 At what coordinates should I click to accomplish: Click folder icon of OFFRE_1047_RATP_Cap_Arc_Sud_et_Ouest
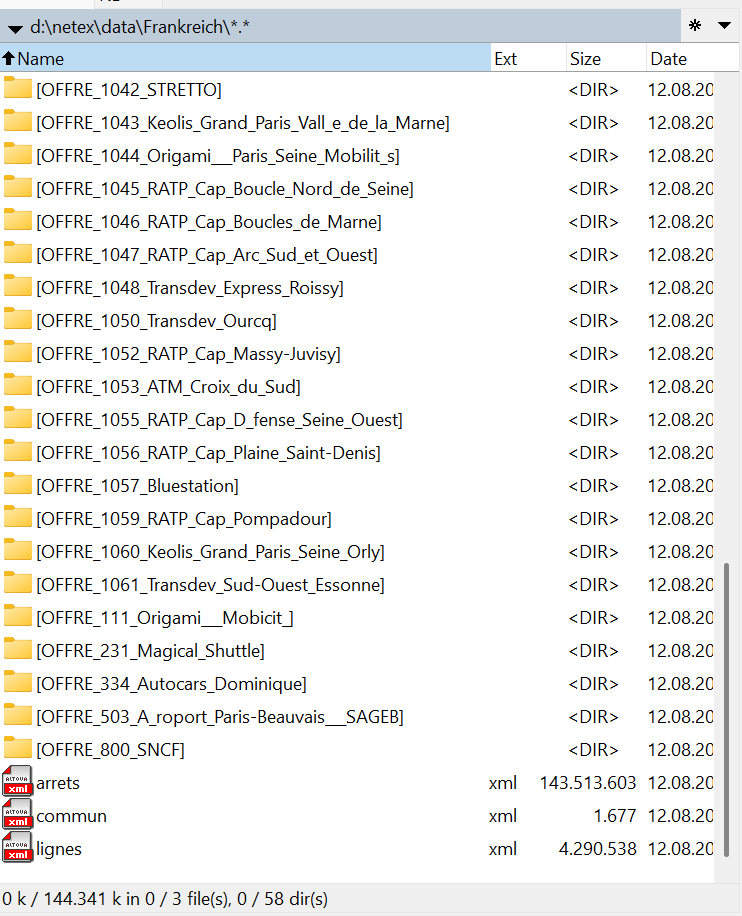[18, 253]
